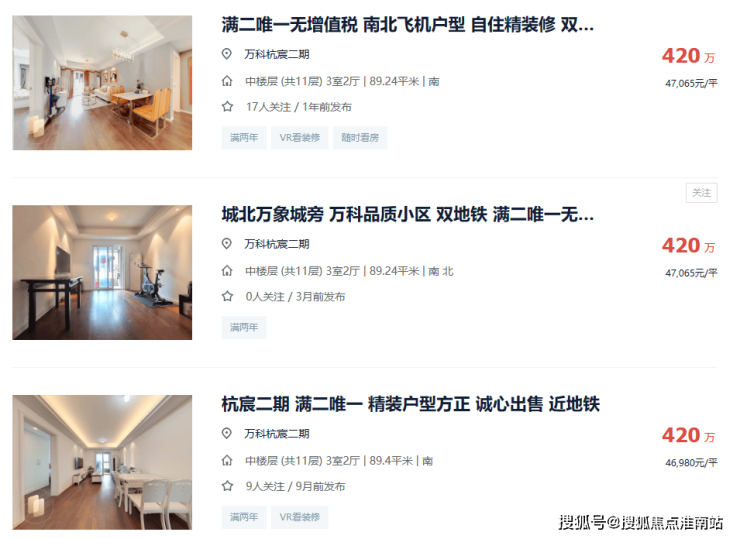Click house icon in first listing
This screenshot has width=740, height=539.
pos(227,81)
